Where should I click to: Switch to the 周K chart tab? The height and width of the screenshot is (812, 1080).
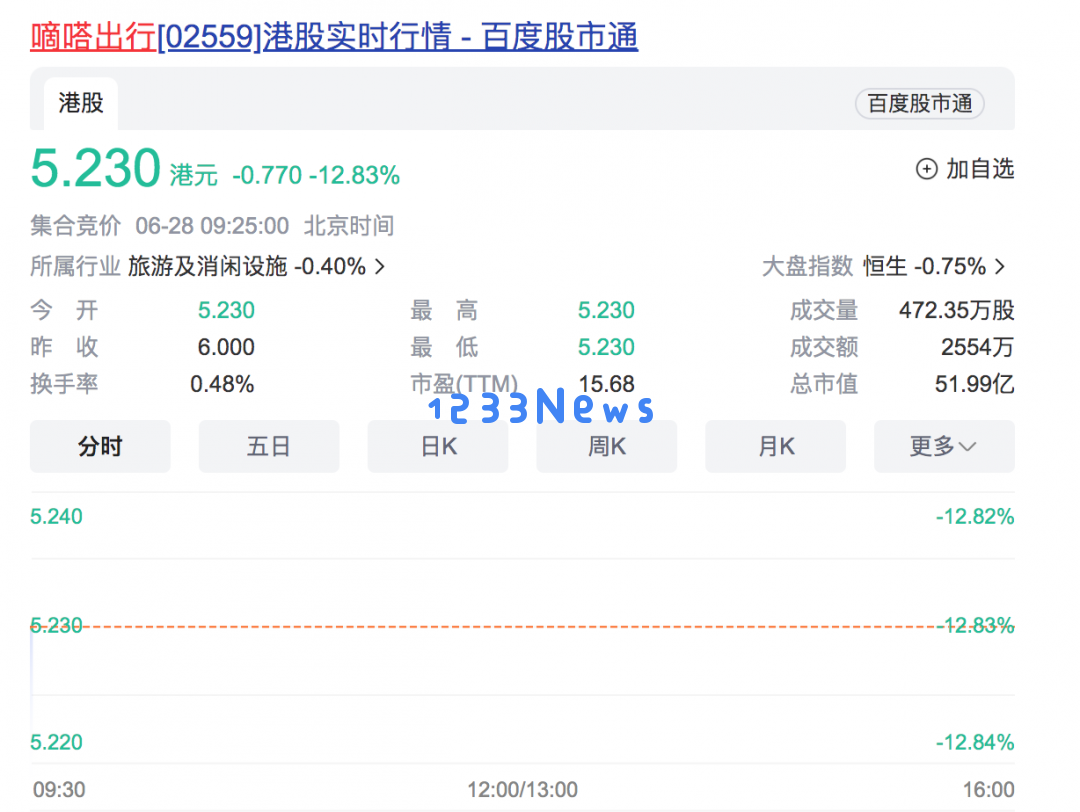pyautogui.click(x=607, y=446)
